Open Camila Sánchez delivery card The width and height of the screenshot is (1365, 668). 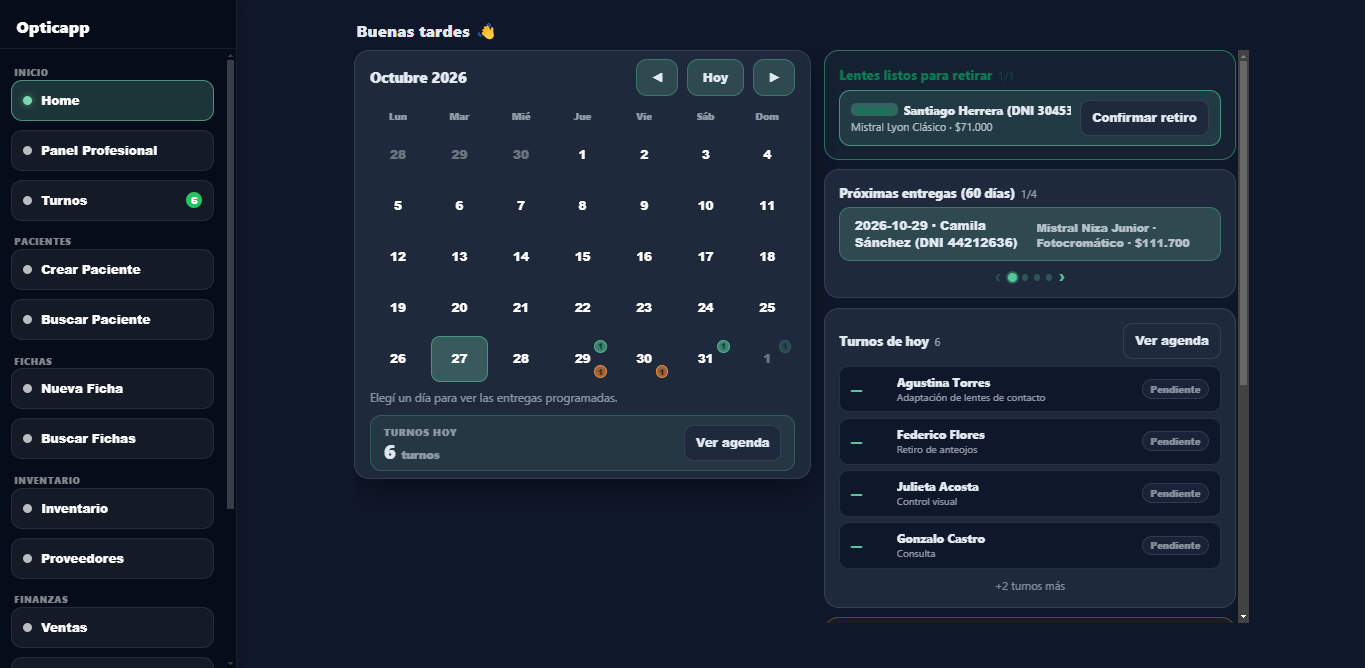point(1030,234)
